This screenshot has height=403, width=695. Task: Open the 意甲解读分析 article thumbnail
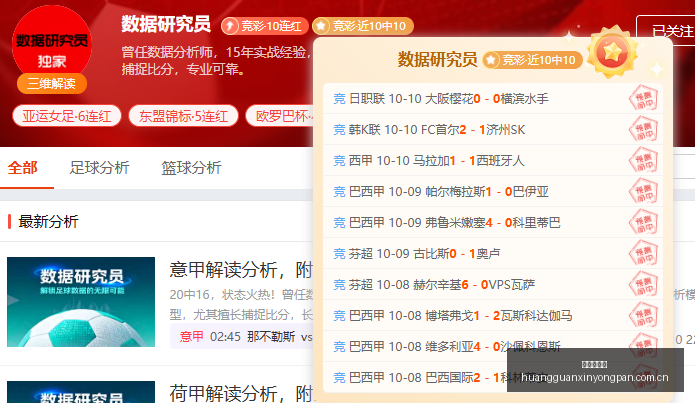click(81, 302)
